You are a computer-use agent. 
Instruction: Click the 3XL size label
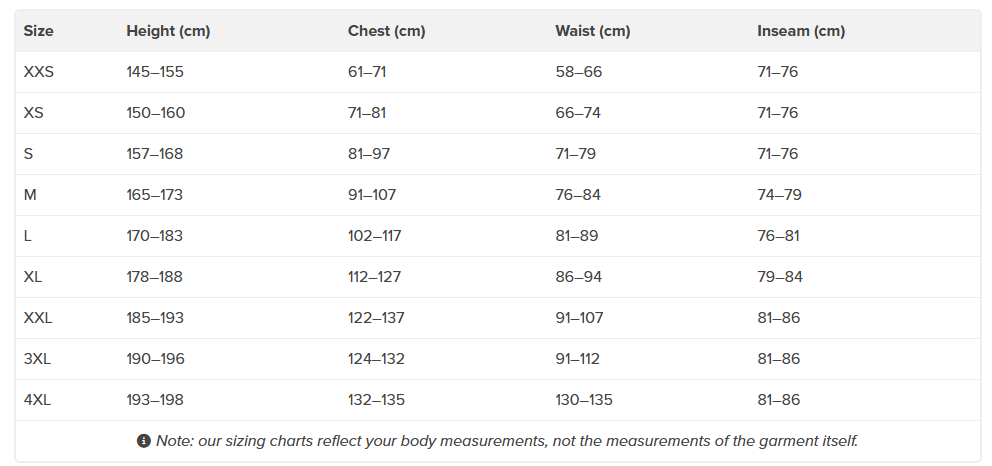tap(37, 359)
